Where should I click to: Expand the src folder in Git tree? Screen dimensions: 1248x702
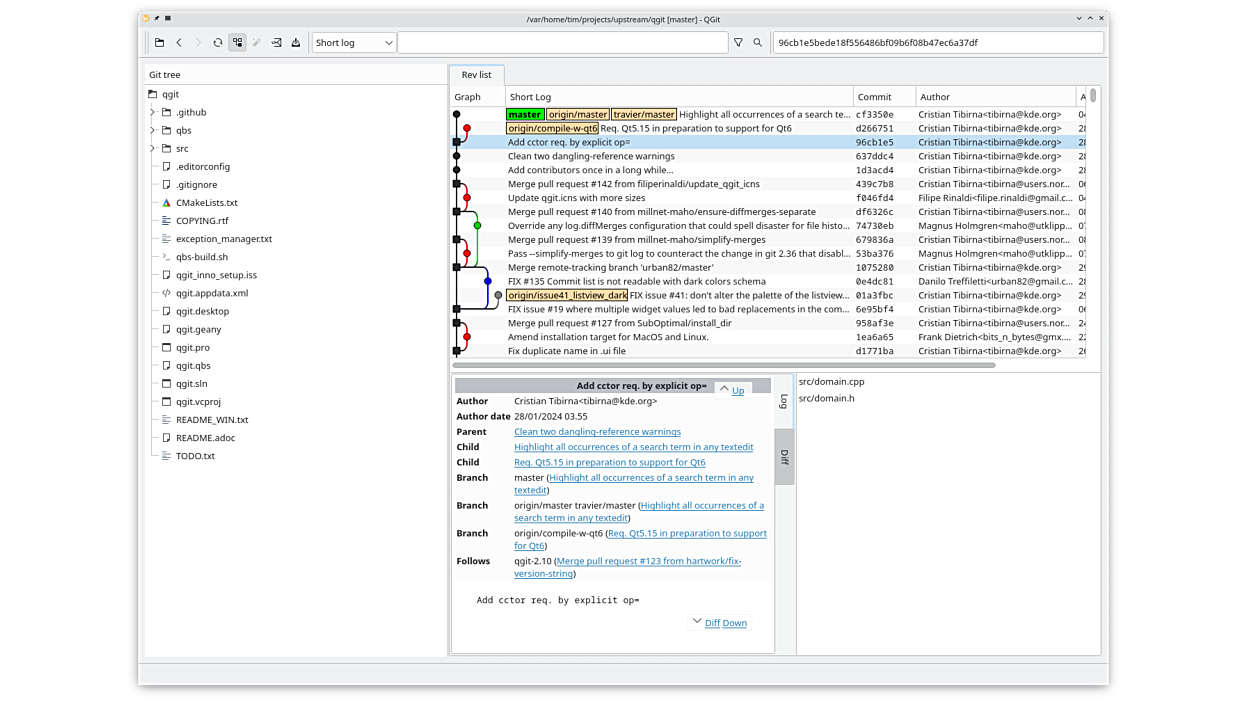point(153,149)
